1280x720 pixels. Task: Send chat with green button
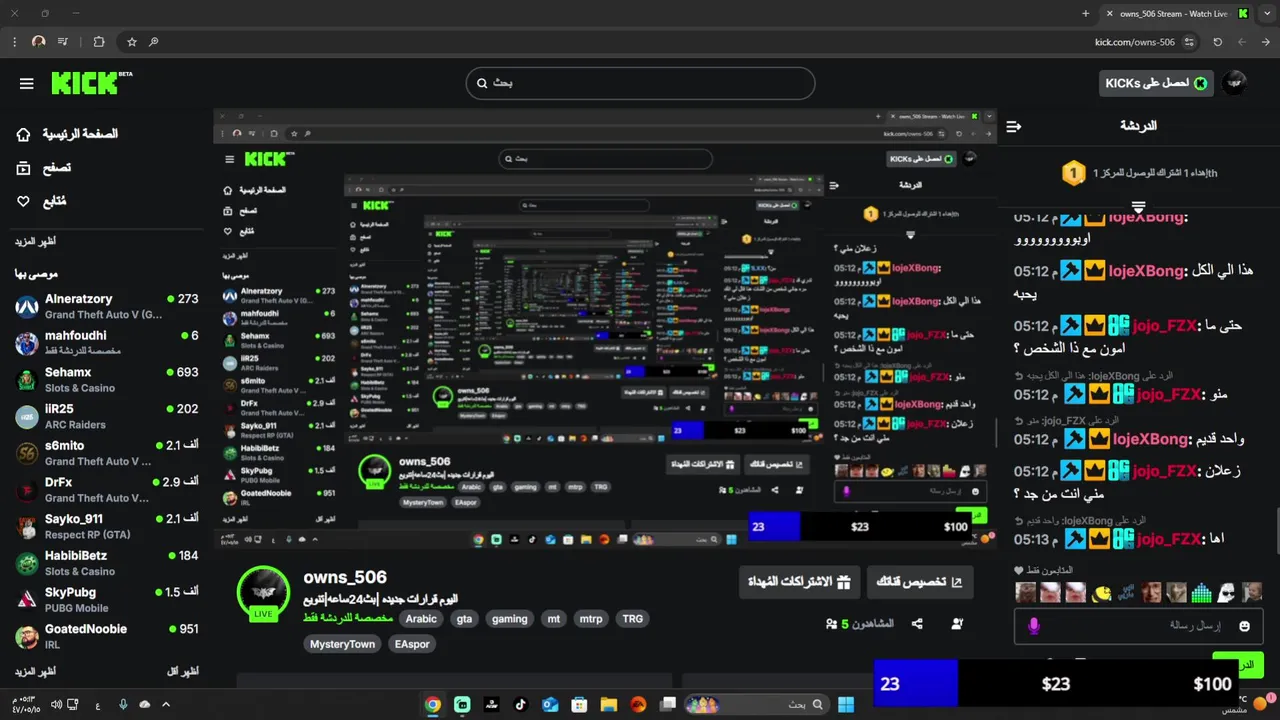[x=1238, y=663]
